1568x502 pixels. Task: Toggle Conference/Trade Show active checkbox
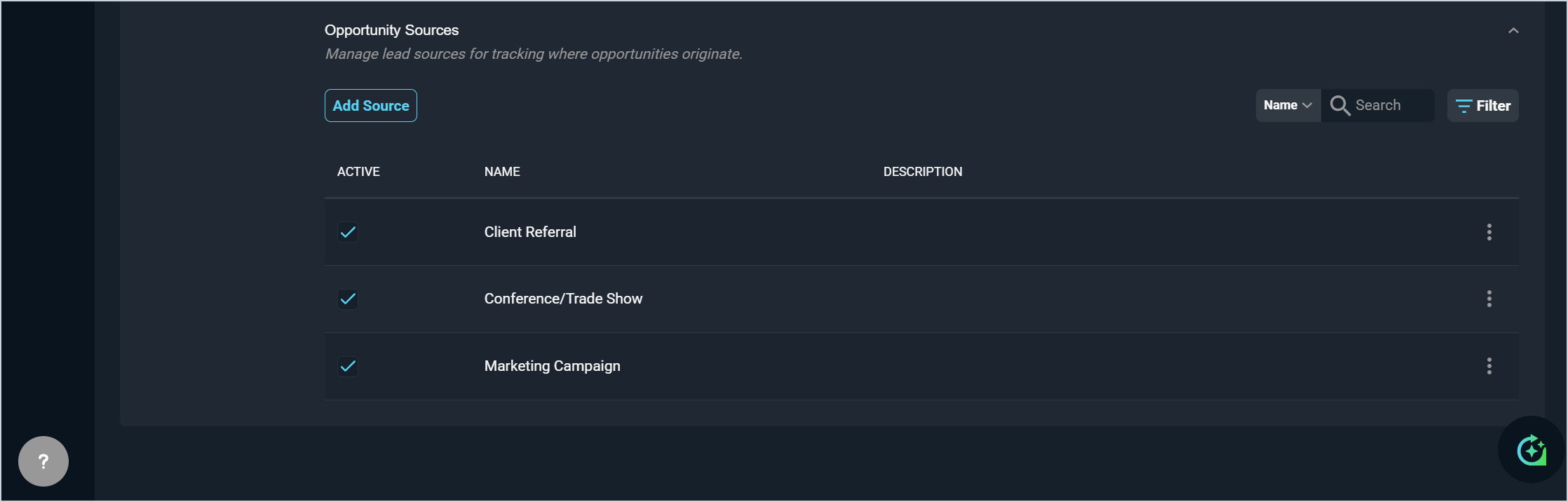pos(348,299)
